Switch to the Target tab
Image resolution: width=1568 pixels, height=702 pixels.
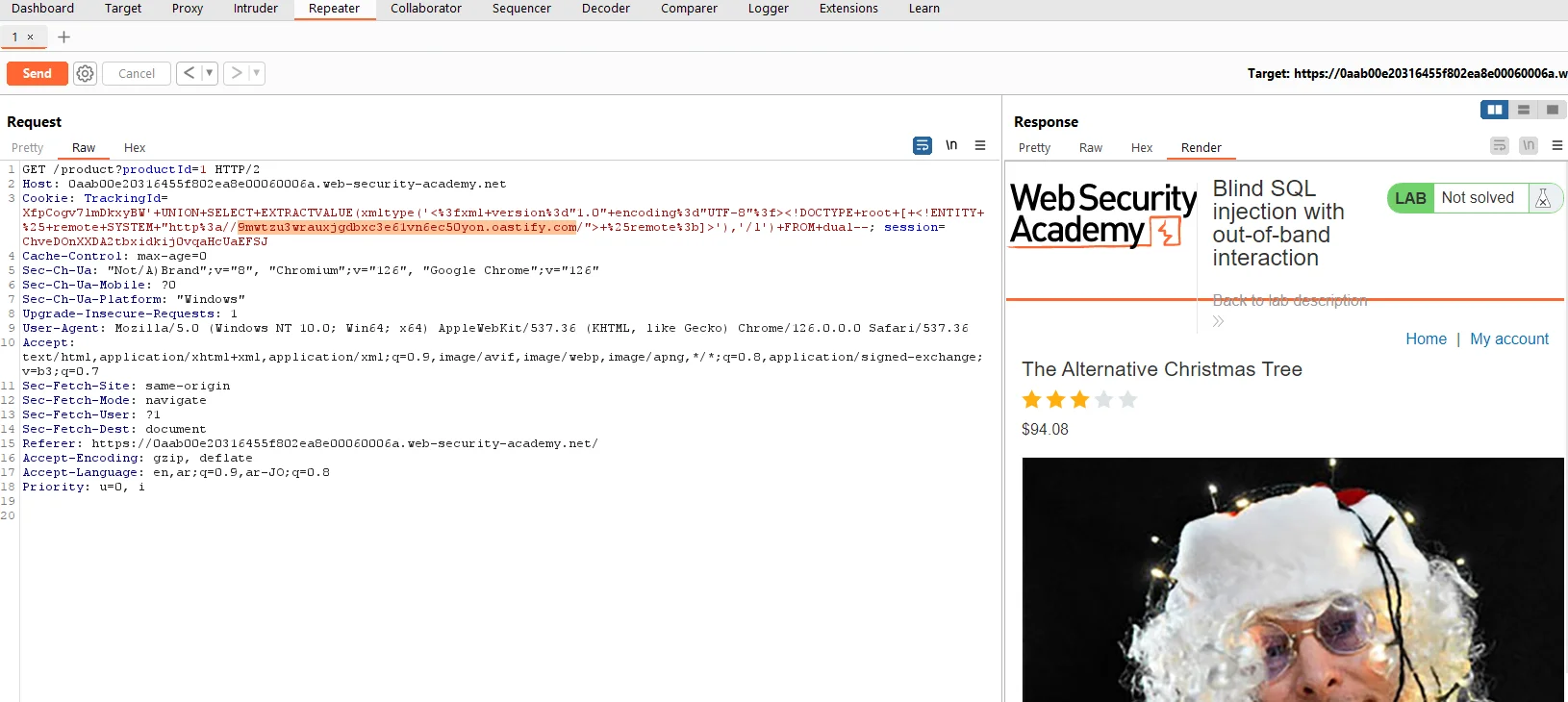coord(123,9)
